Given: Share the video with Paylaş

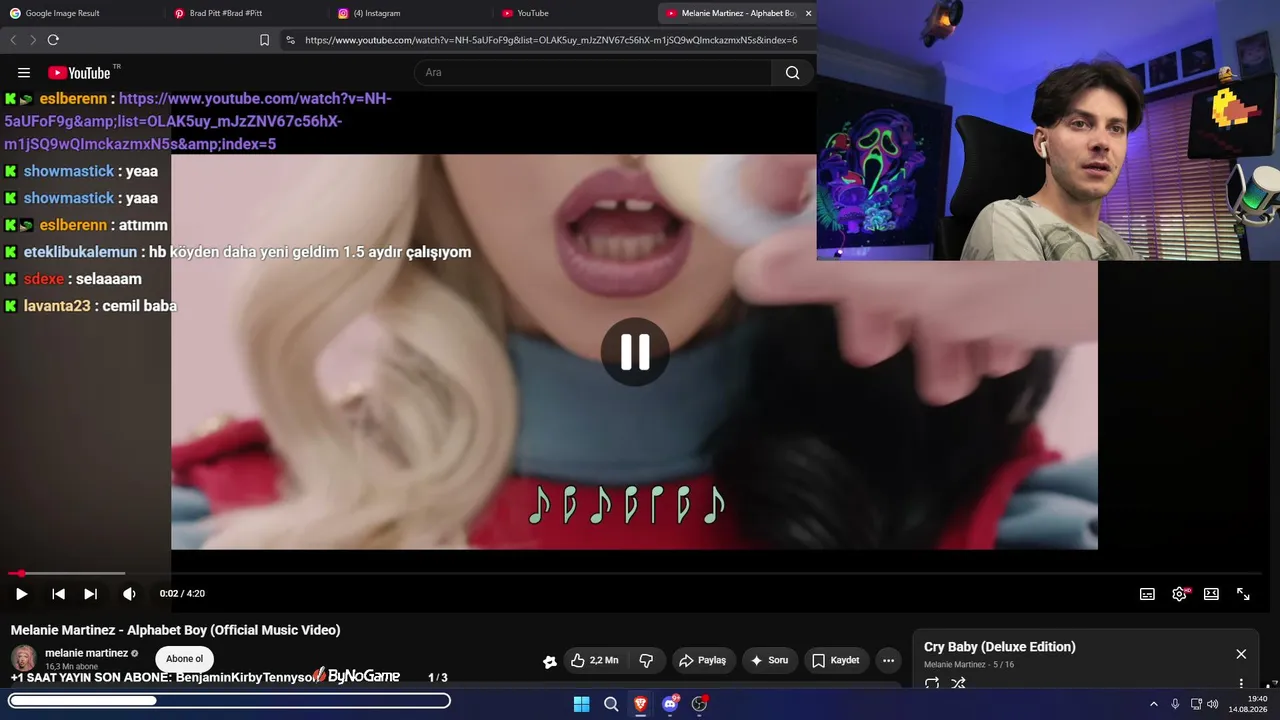Looking at the screenshot, I should tap(702, 660).
